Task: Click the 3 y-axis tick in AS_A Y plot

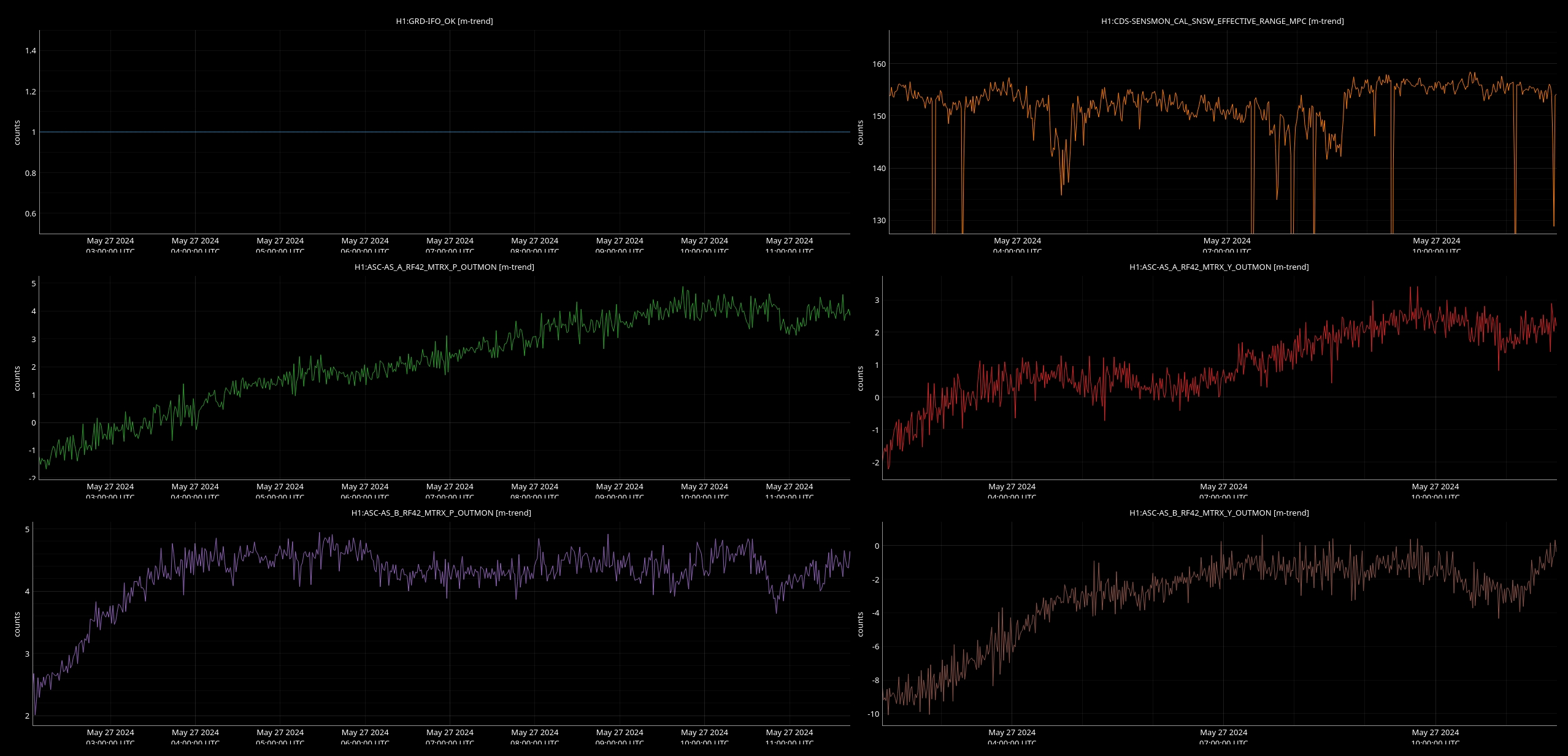Action: coord(877,300)
